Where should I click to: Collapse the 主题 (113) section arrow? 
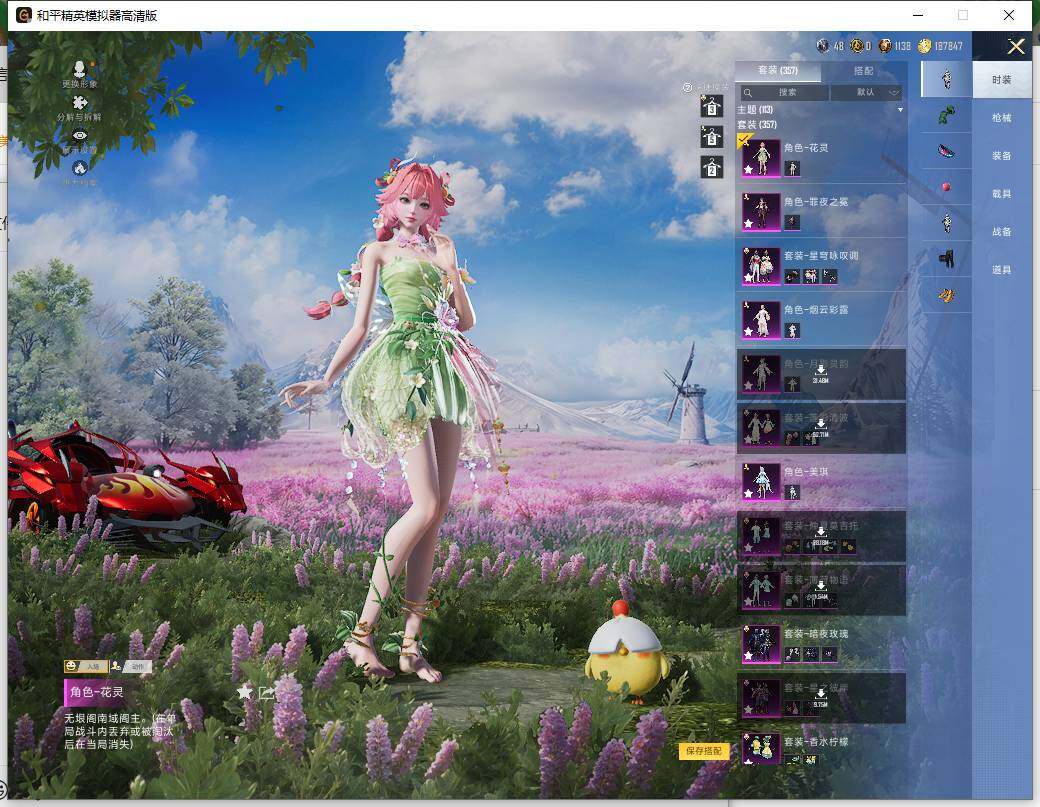click(900, 109)
